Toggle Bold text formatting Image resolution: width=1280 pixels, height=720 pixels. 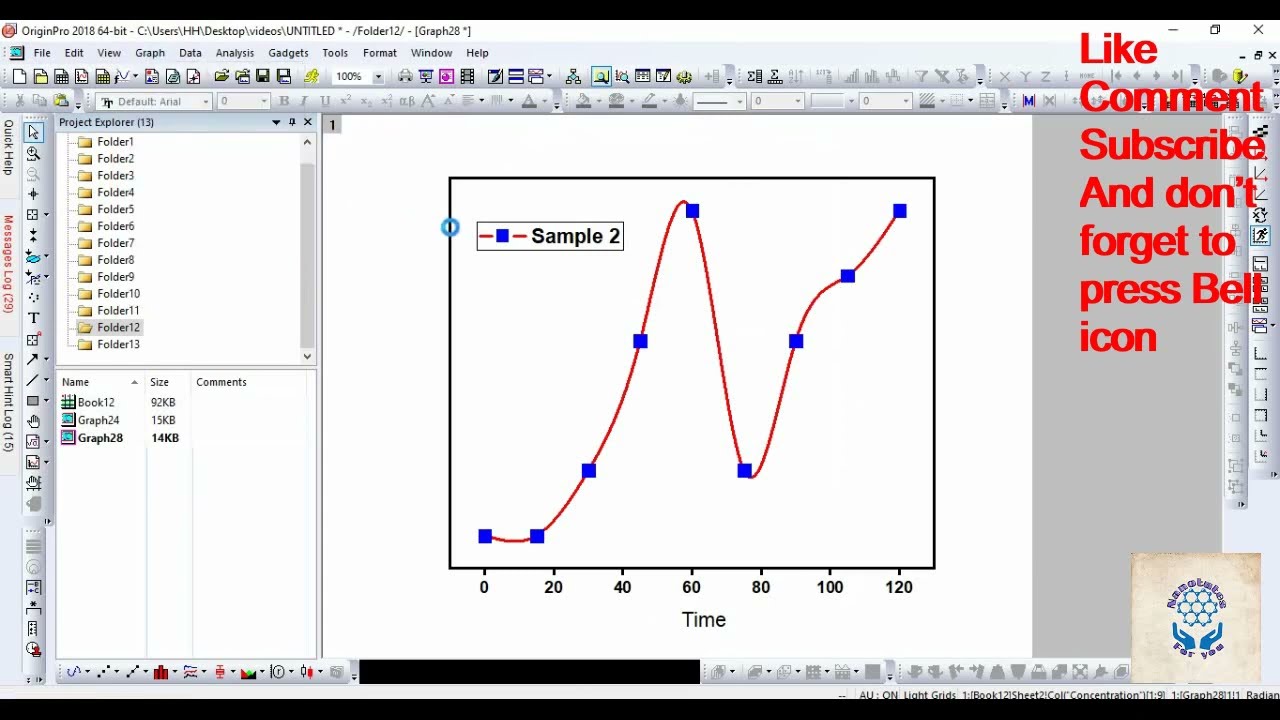[x=284, y=101]
